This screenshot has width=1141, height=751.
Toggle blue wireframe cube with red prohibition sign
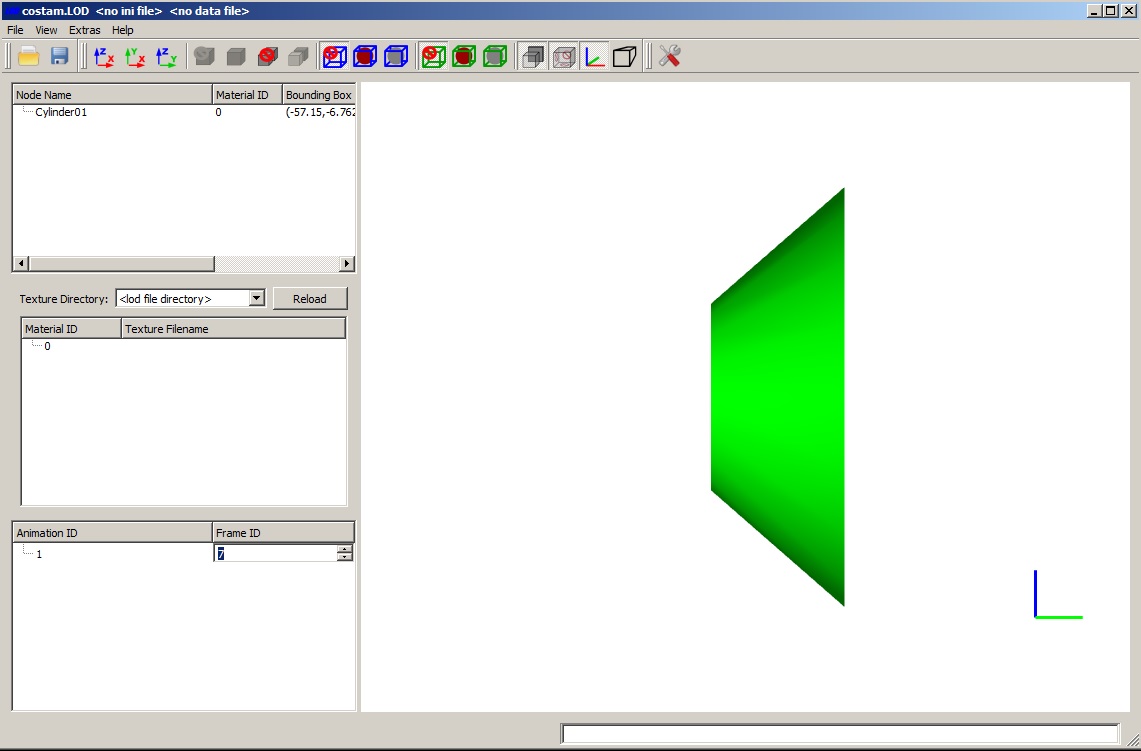tap(335, 56)
